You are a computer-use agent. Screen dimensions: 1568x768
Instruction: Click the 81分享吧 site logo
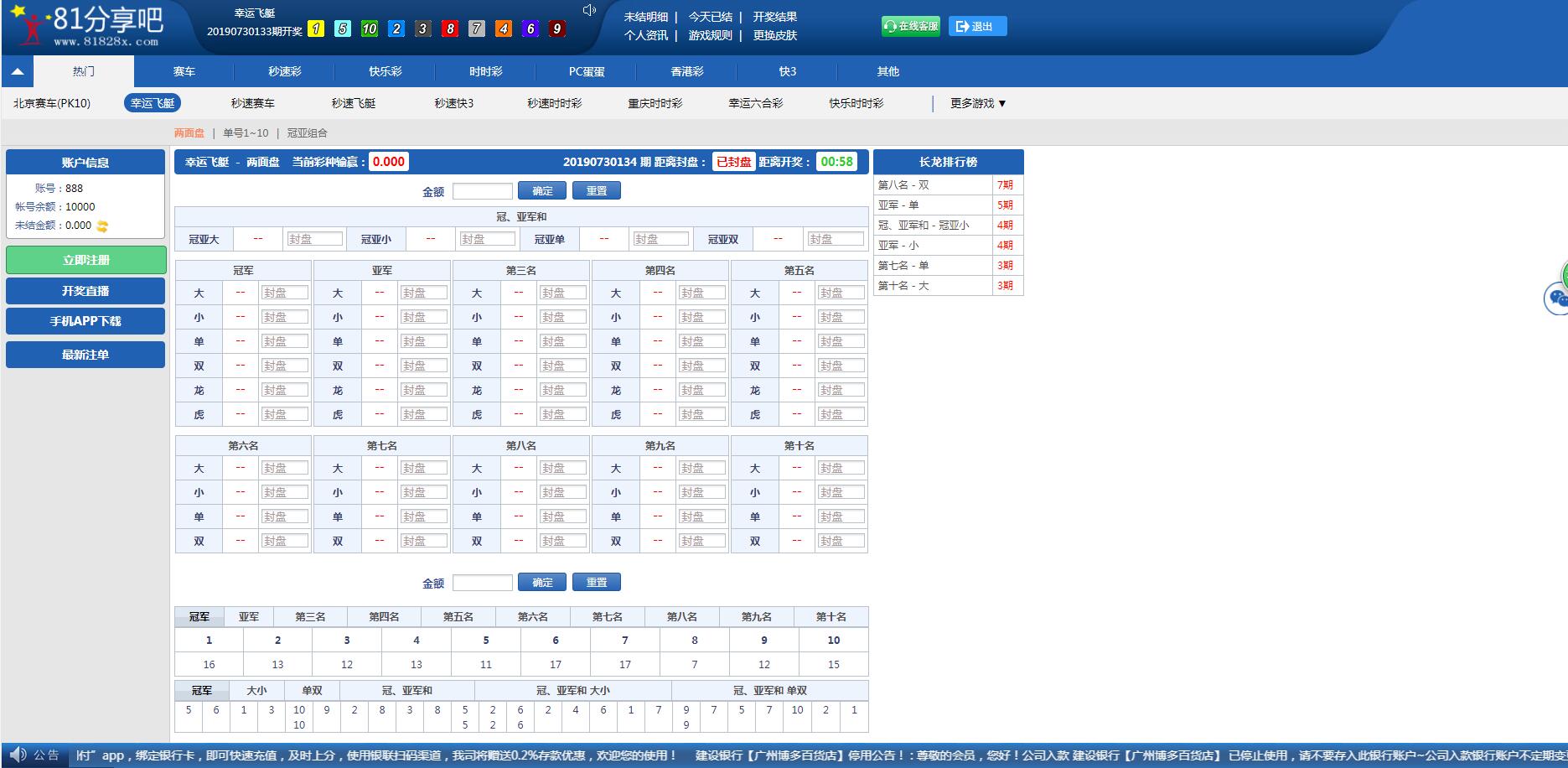tap(84, 27)
